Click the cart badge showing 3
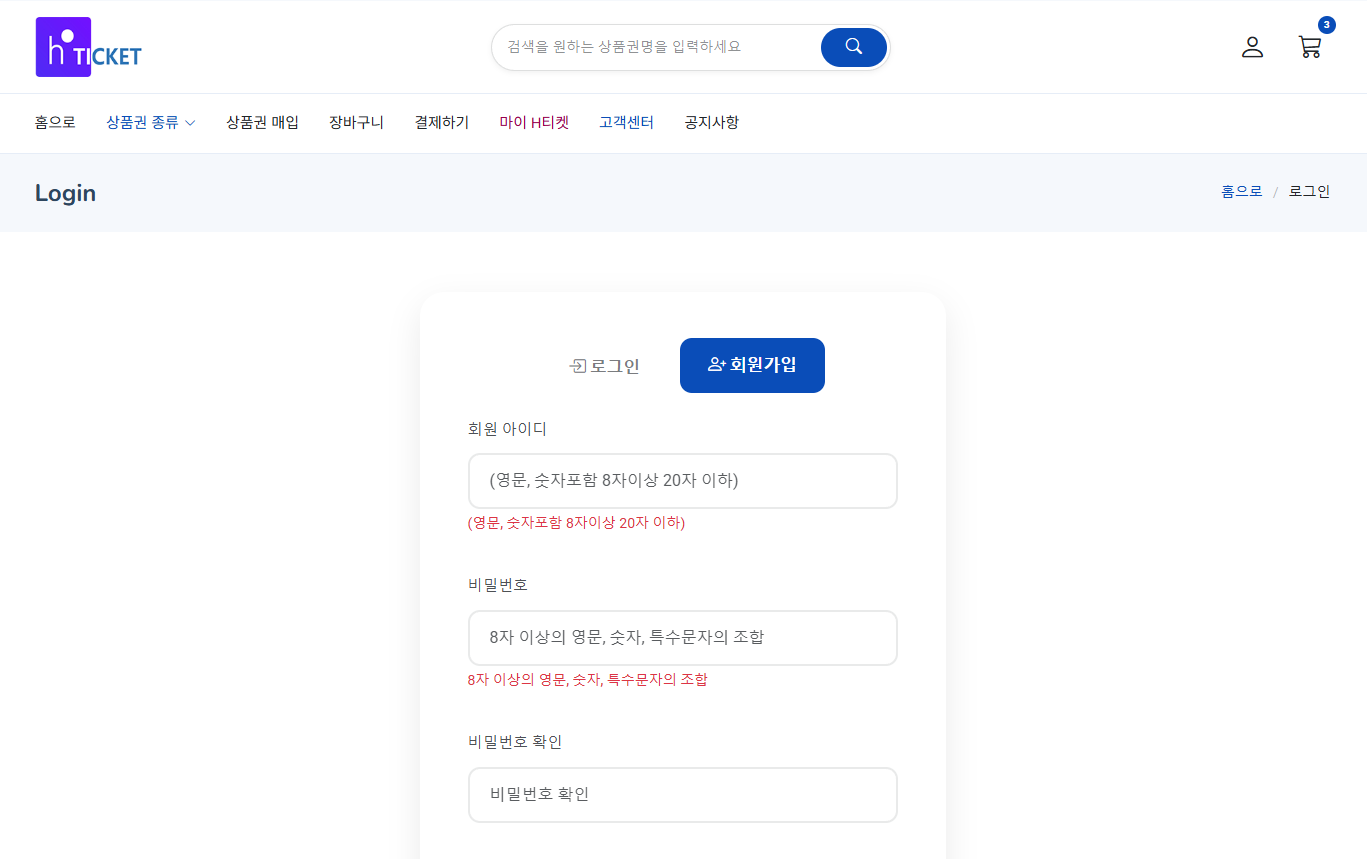The image size is (1367, 859). coord(1327,25)
